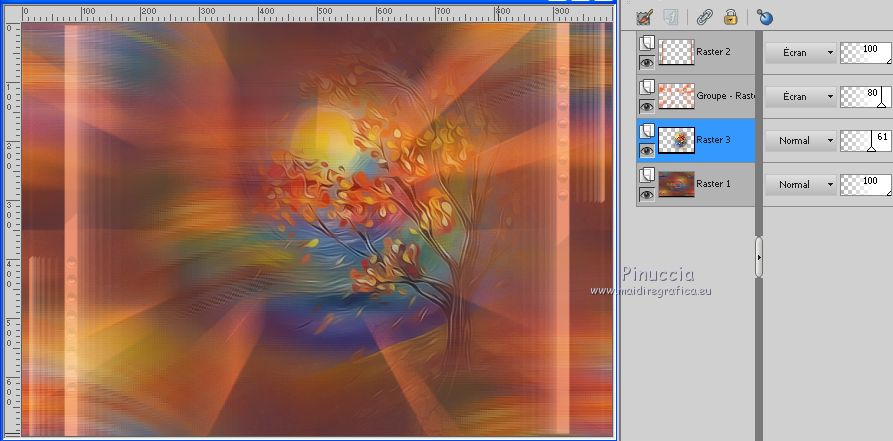Click the raster type icon for Raster 3
893x441 pixels.
[646, 132]
